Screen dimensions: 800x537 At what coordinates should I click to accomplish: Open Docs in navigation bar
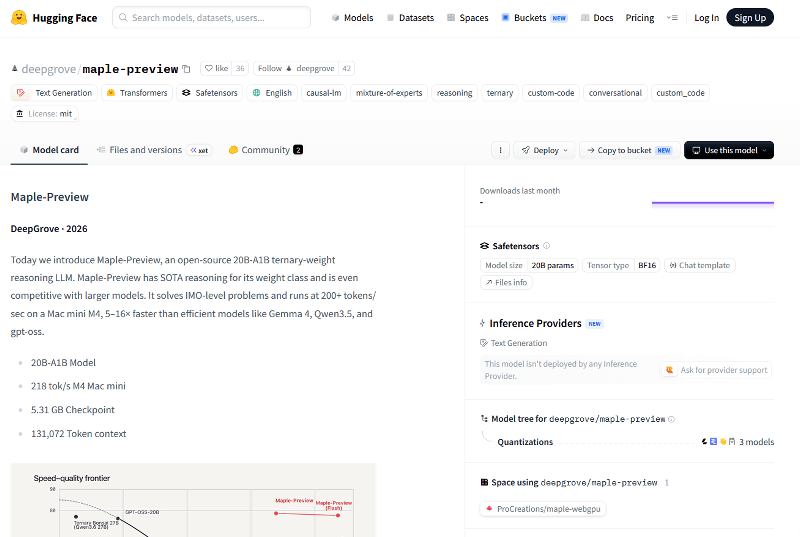(597, 18)
